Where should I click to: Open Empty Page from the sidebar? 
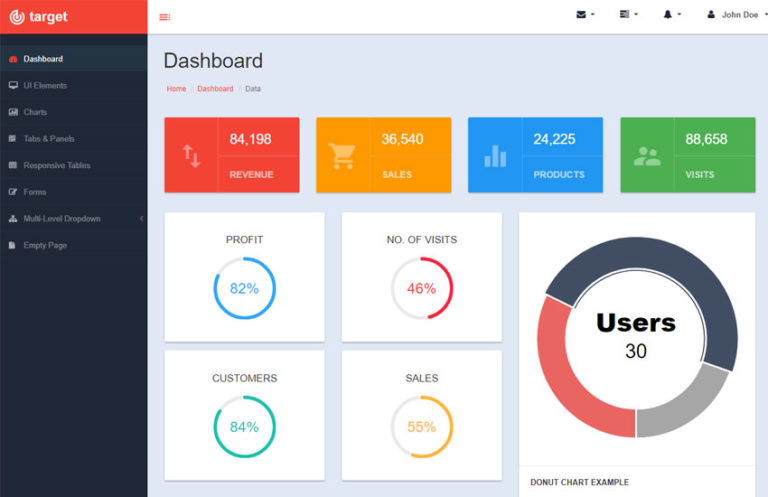tap(45, 245)
